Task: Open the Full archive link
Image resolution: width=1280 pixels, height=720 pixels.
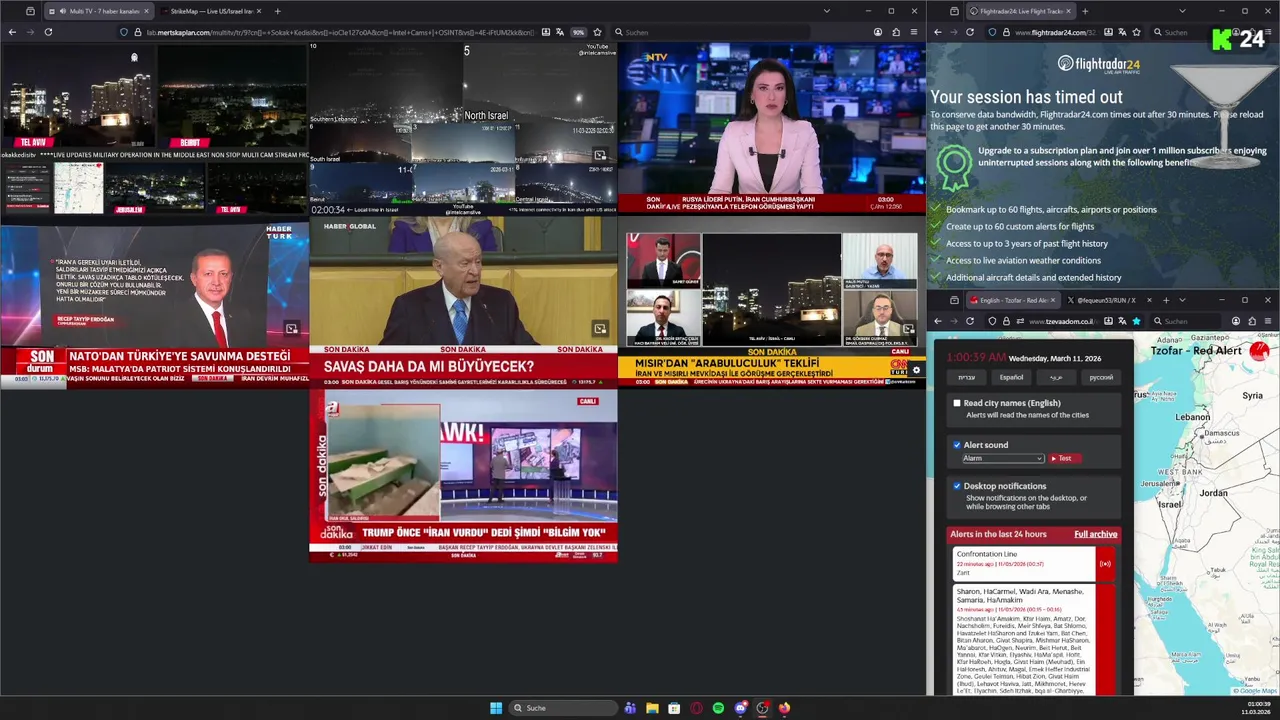Action: click(x=1095, y=534)
